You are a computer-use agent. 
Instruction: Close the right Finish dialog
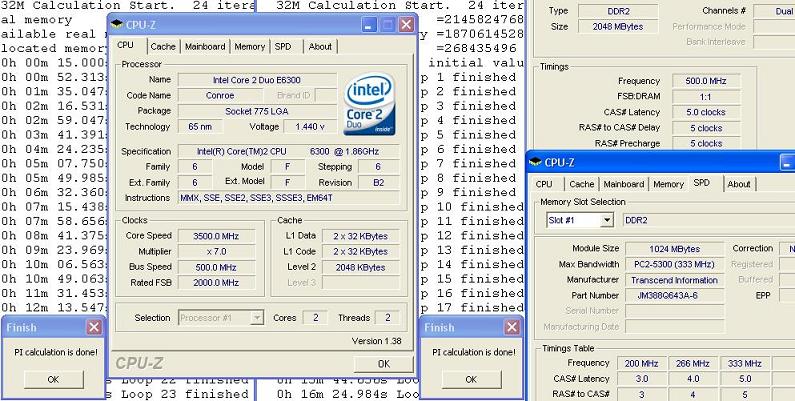coord(512,327)
